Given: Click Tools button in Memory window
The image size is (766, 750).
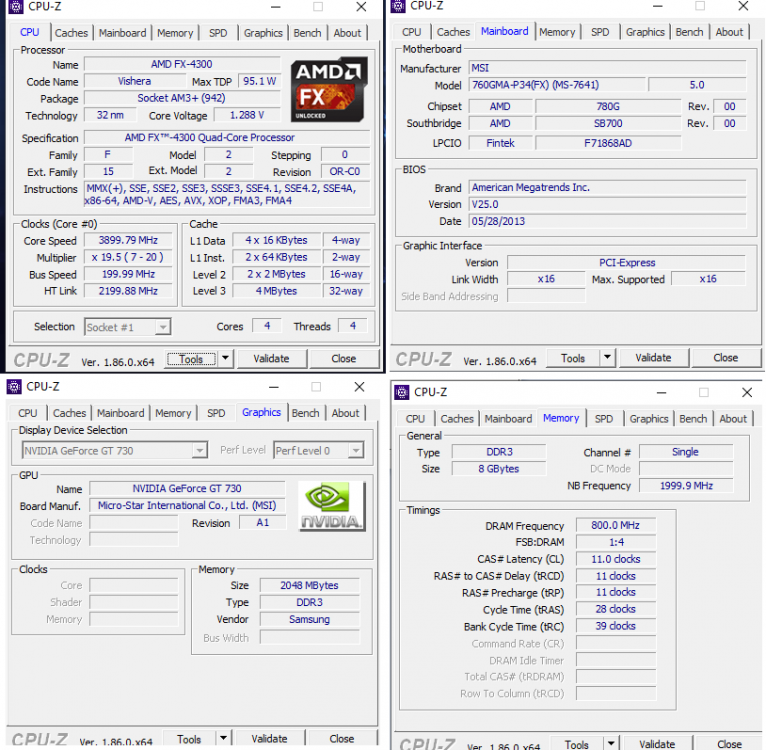Looking at the screenshot, I should (576, 744).
